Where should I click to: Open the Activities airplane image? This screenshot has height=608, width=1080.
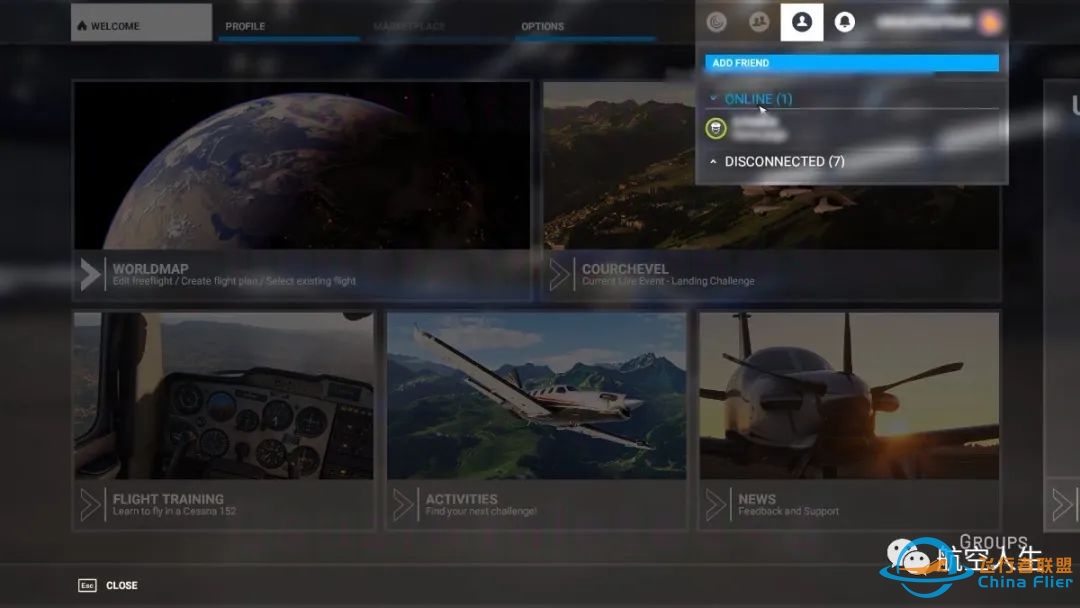(537, 396)
